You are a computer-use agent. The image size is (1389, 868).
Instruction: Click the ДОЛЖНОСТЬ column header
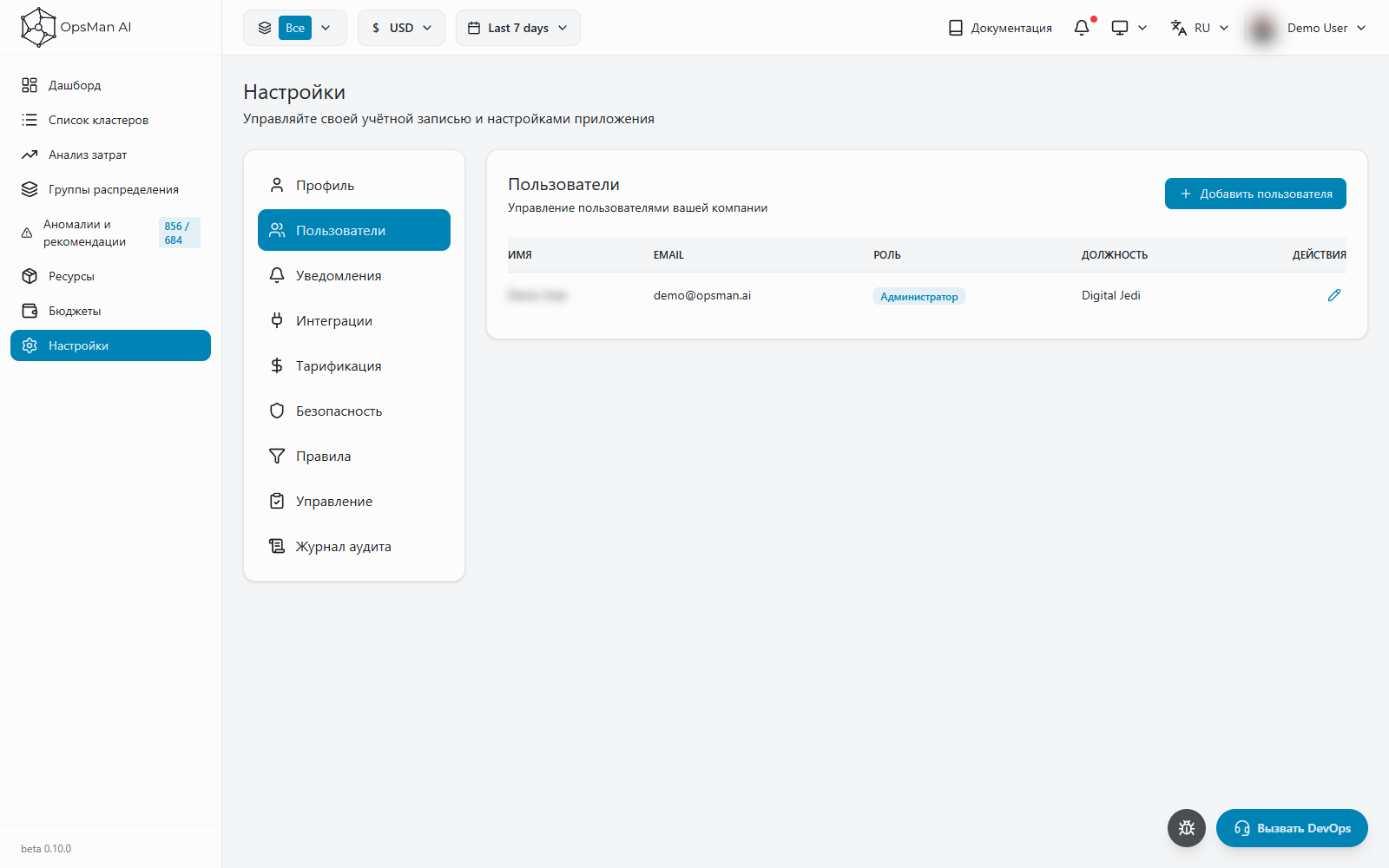pos(1115,255)
